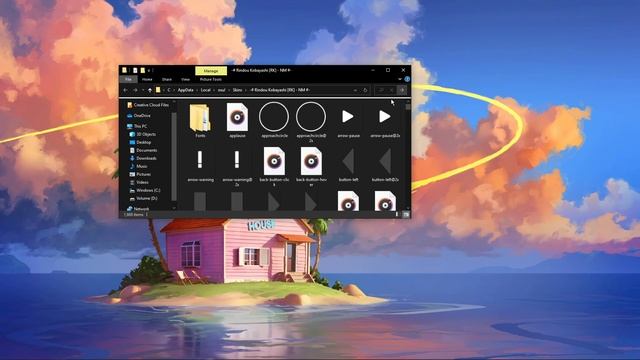Open Desktop in the sidebar
640x360 pixels.
140,142
